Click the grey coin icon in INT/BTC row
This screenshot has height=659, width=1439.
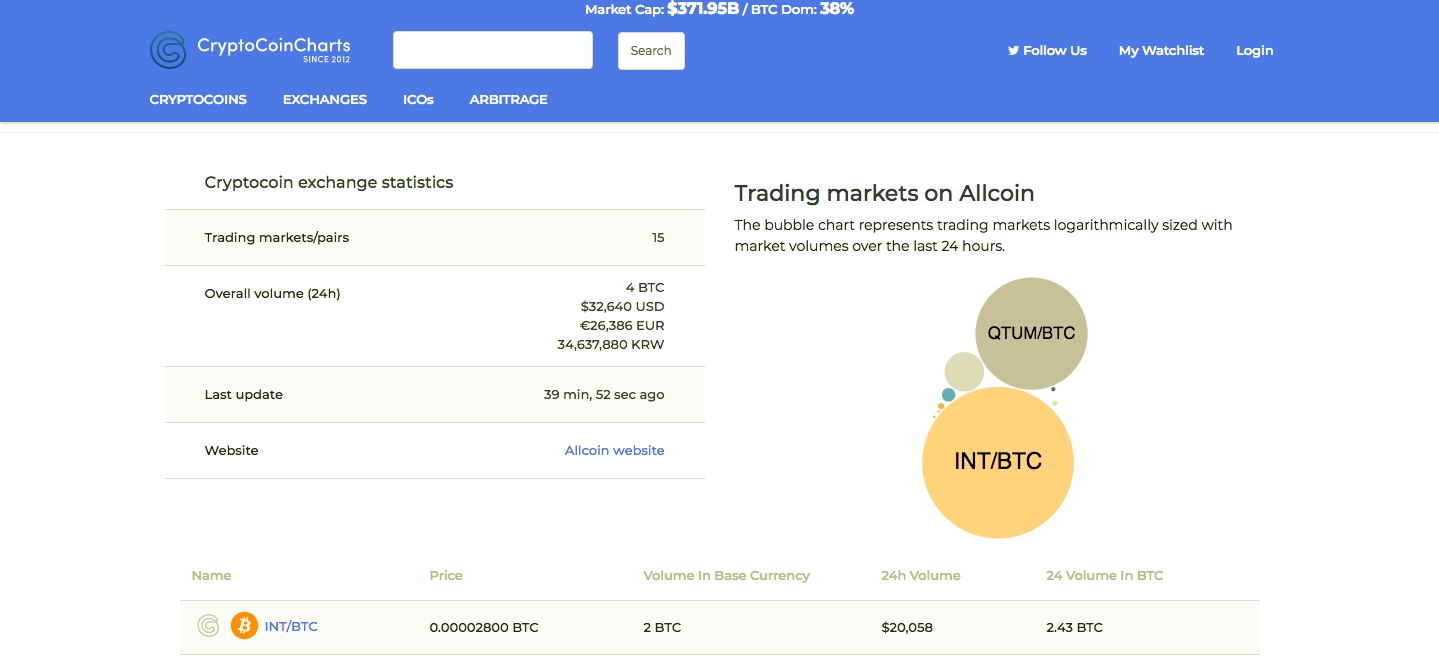click(208, 626)
